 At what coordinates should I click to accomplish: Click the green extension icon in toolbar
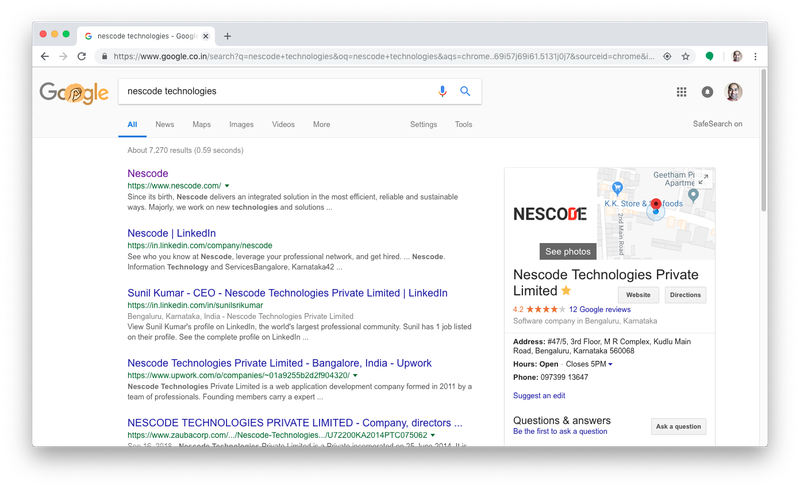click(x=709, y=56)
